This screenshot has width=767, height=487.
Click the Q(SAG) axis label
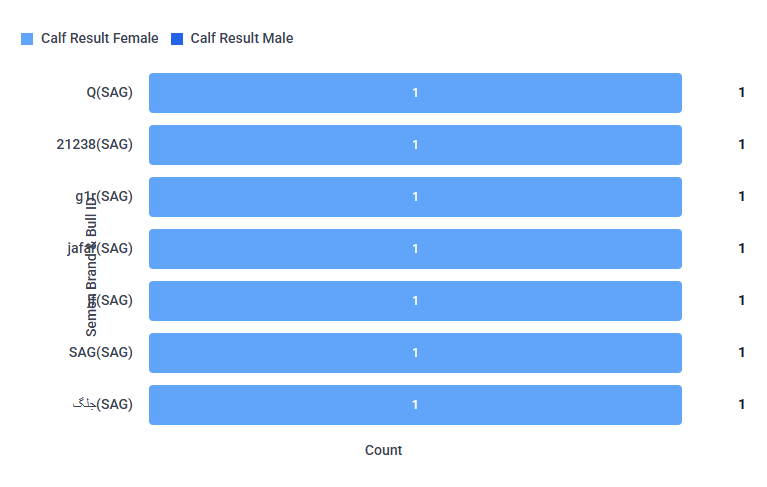point(110,92)
